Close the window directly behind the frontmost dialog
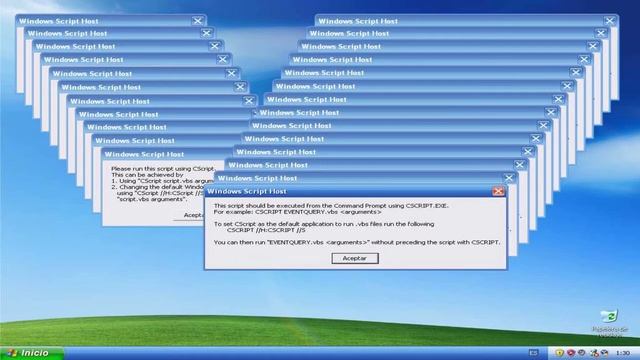 pyautogui.click(x=509, y=178)
